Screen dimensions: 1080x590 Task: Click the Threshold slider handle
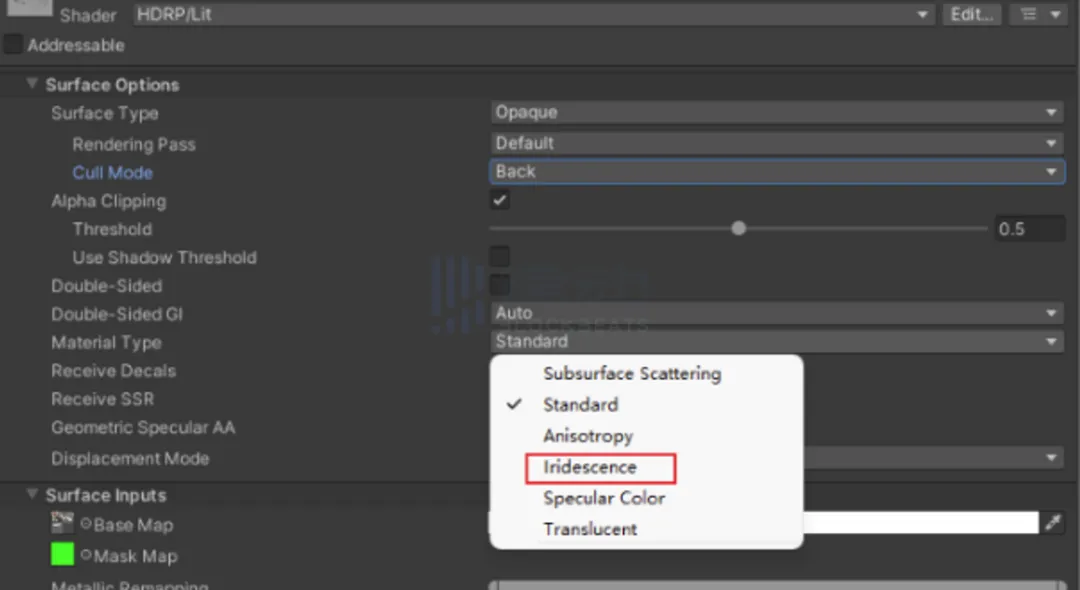point(738,228)
